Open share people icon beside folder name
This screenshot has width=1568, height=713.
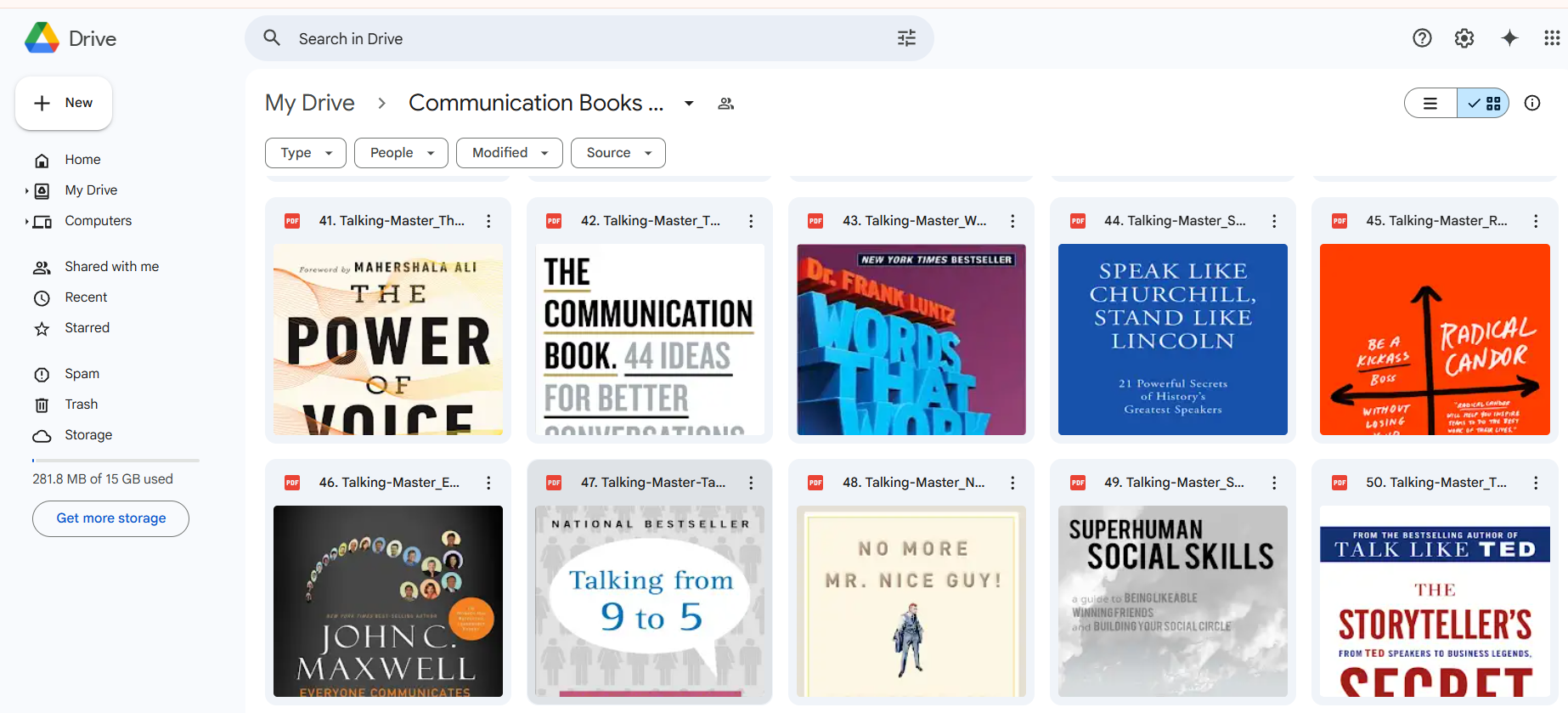pyautogui.click(x=725, y=104)
